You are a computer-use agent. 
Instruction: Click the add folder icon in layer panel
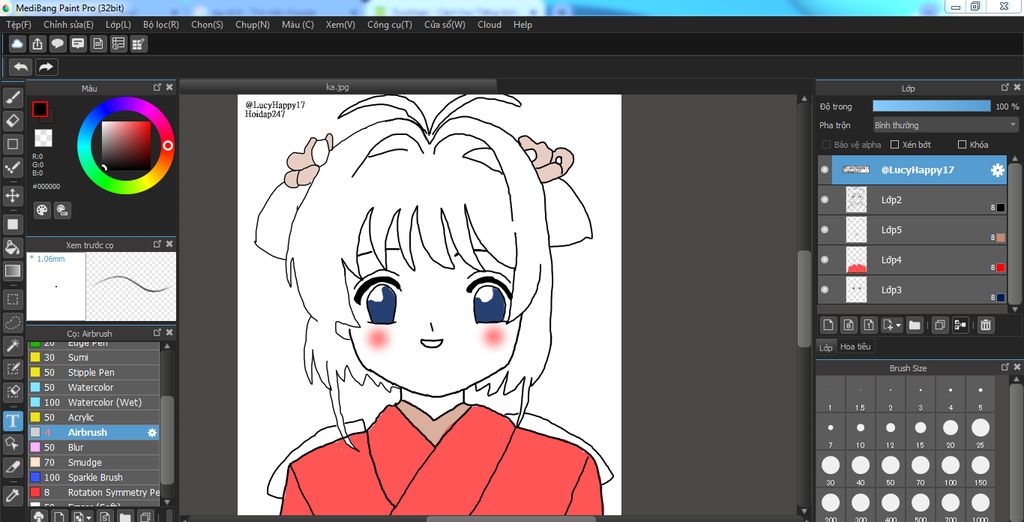914,325
